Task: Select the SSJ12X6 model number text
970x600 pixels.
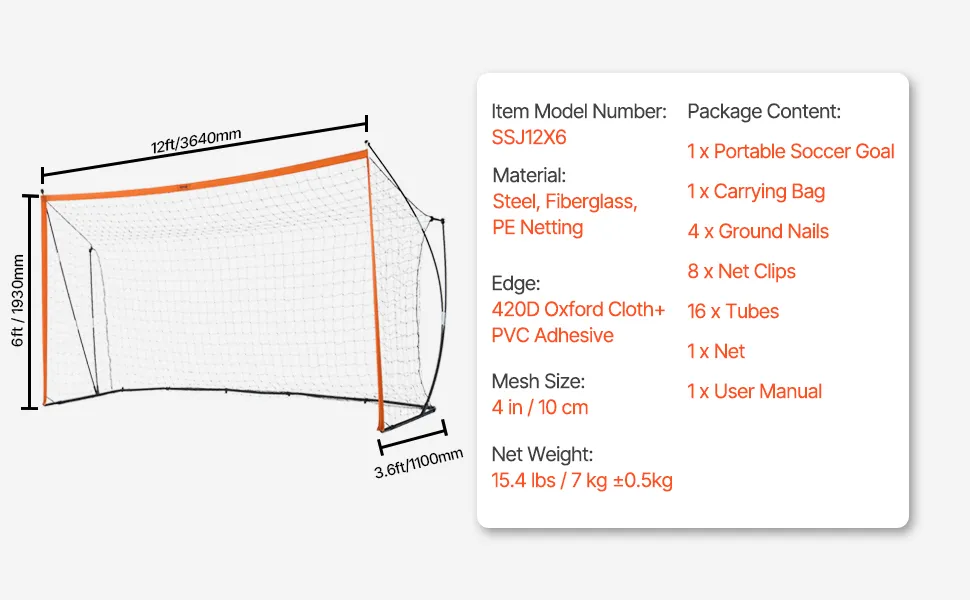Action: (x=528, y=137)
